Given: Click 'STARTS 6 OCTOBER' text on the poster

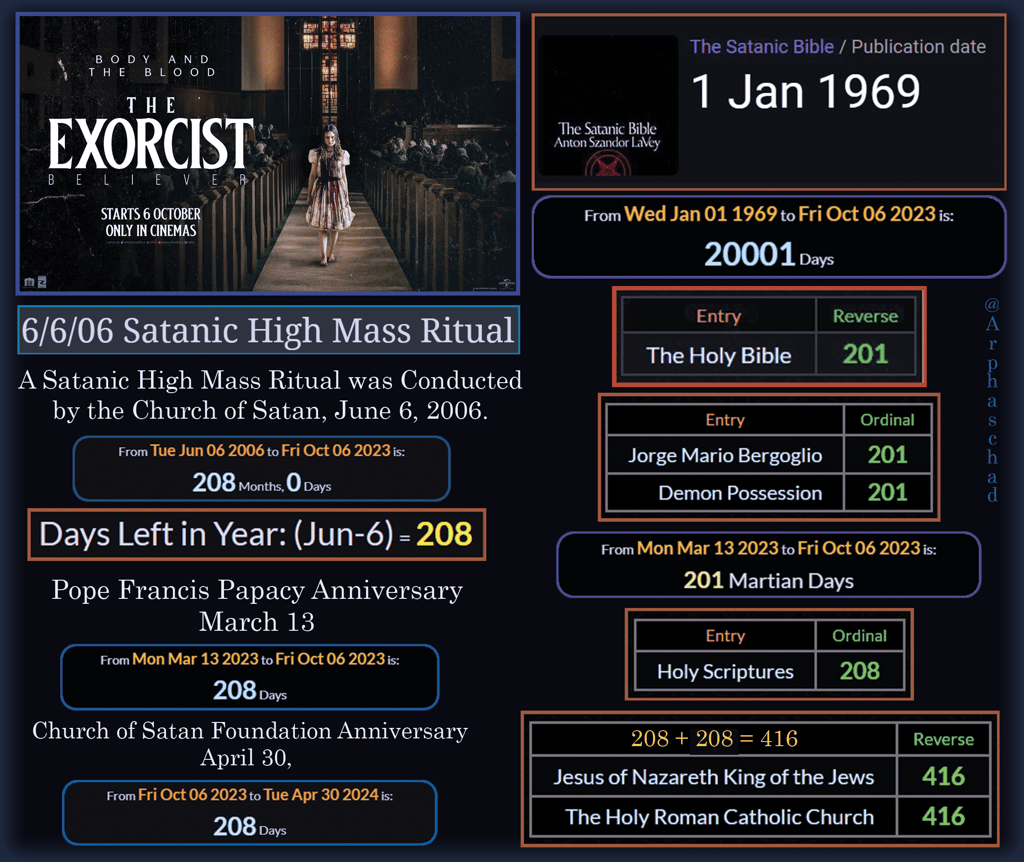Looking at the screenshot, I should point(151,214).
